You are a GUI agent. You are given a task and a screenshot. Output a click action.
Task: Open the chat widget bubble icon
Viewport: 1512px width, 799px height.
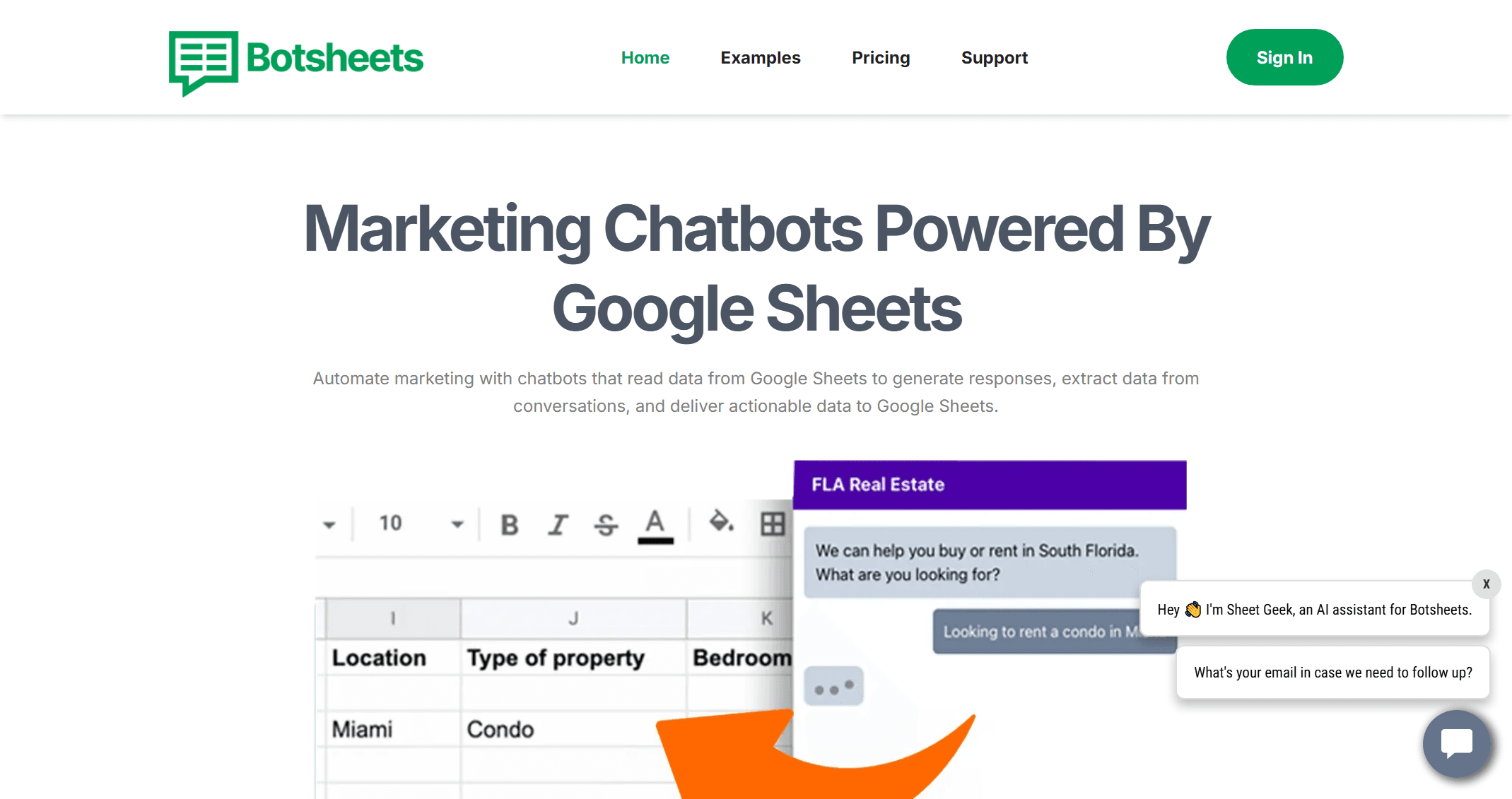1456,743
